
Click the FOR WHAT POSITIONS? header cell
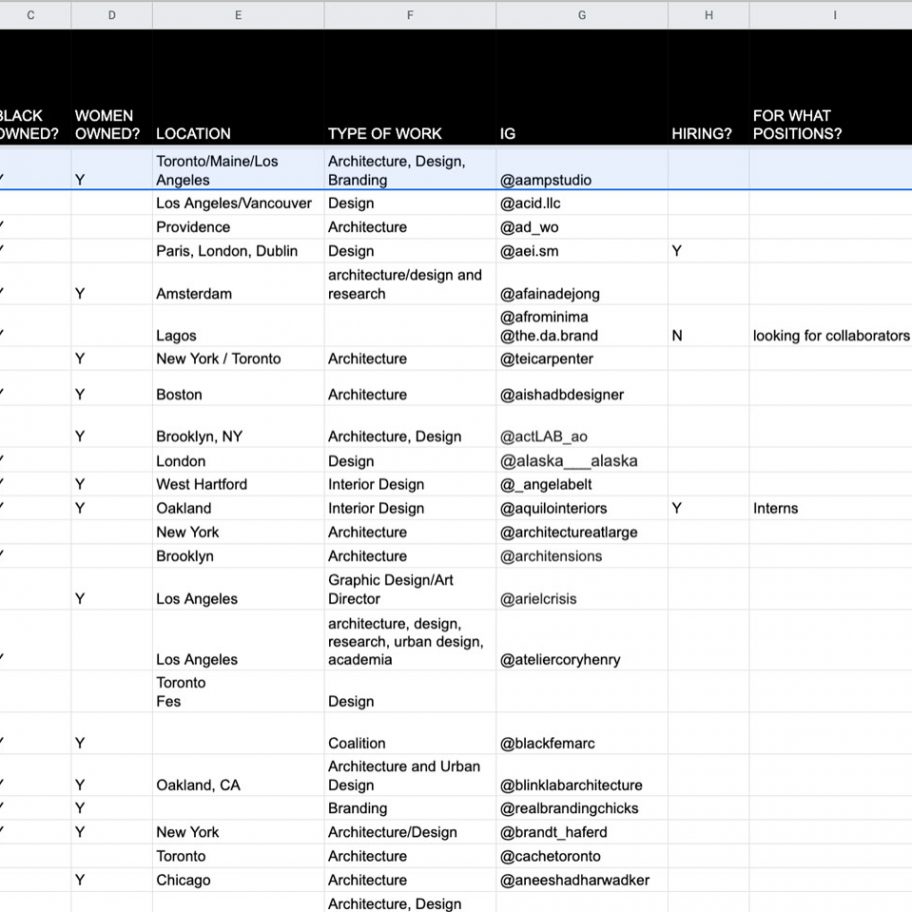(831, 87)
